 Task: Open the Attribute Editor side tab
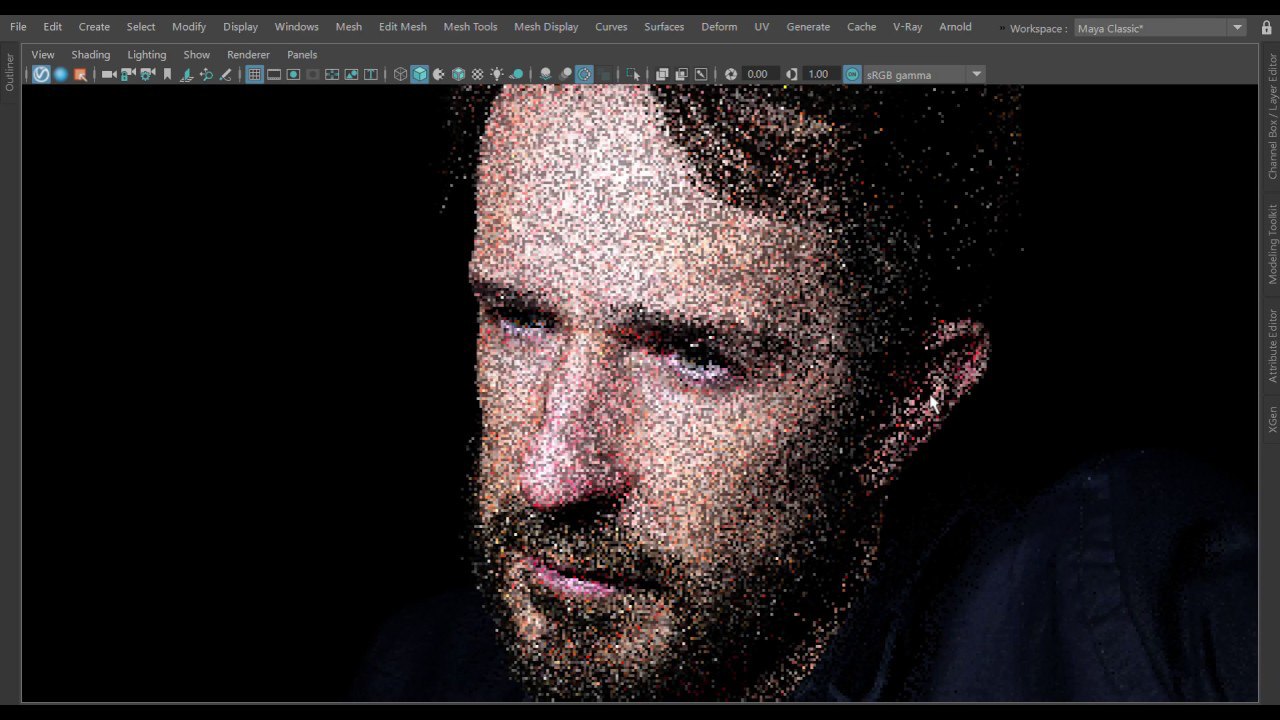1272,346
